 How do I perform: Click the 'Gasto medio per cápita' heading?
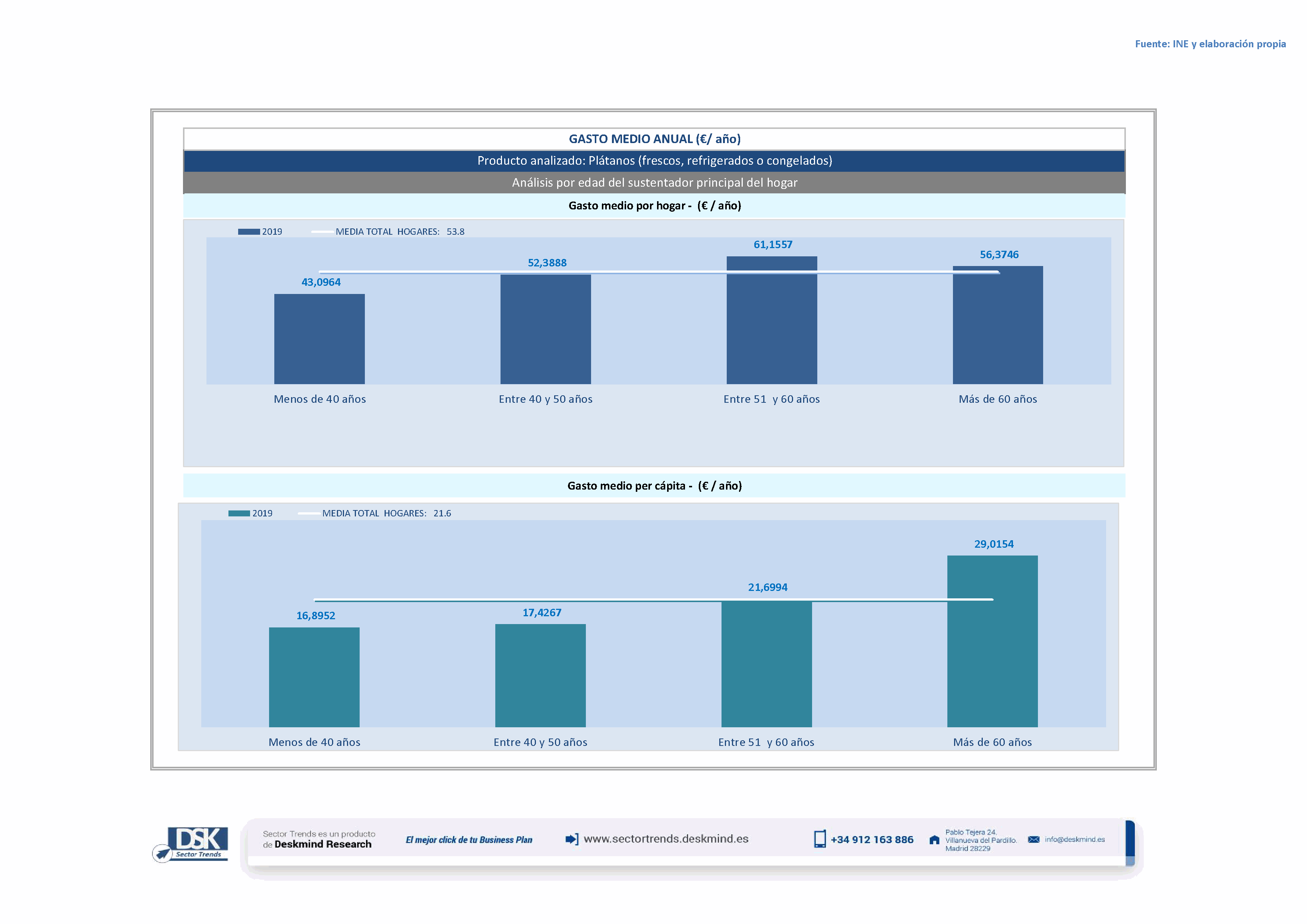[654, 485]
